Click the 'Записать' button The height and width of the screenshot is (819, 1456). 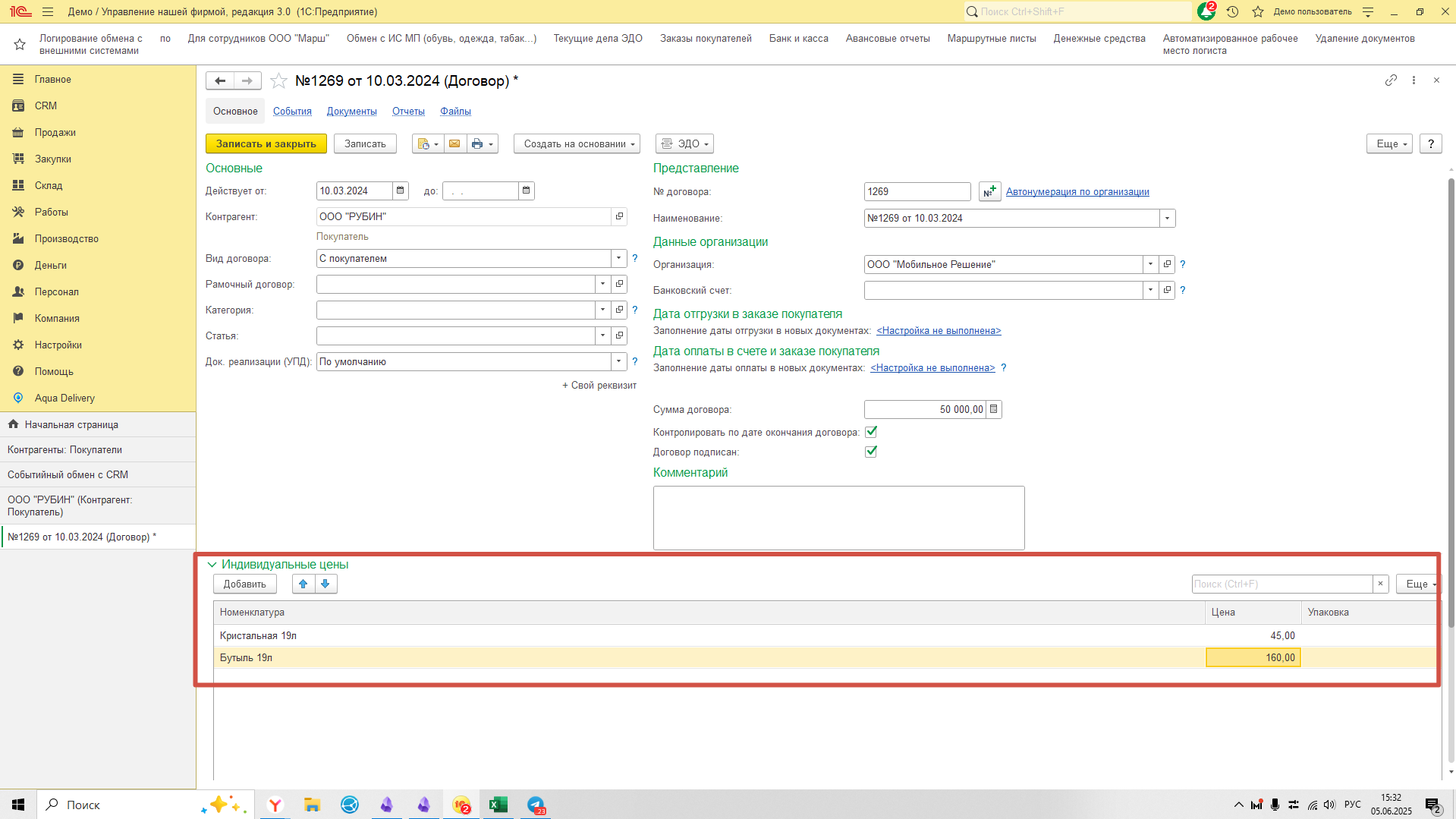pyautogui.click(x=365, y=143)
